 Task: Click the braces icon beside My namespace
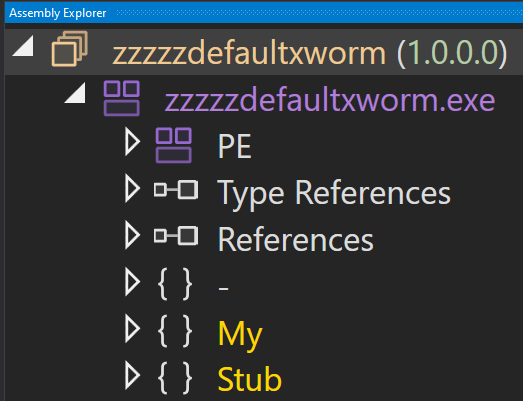[175, 331]
